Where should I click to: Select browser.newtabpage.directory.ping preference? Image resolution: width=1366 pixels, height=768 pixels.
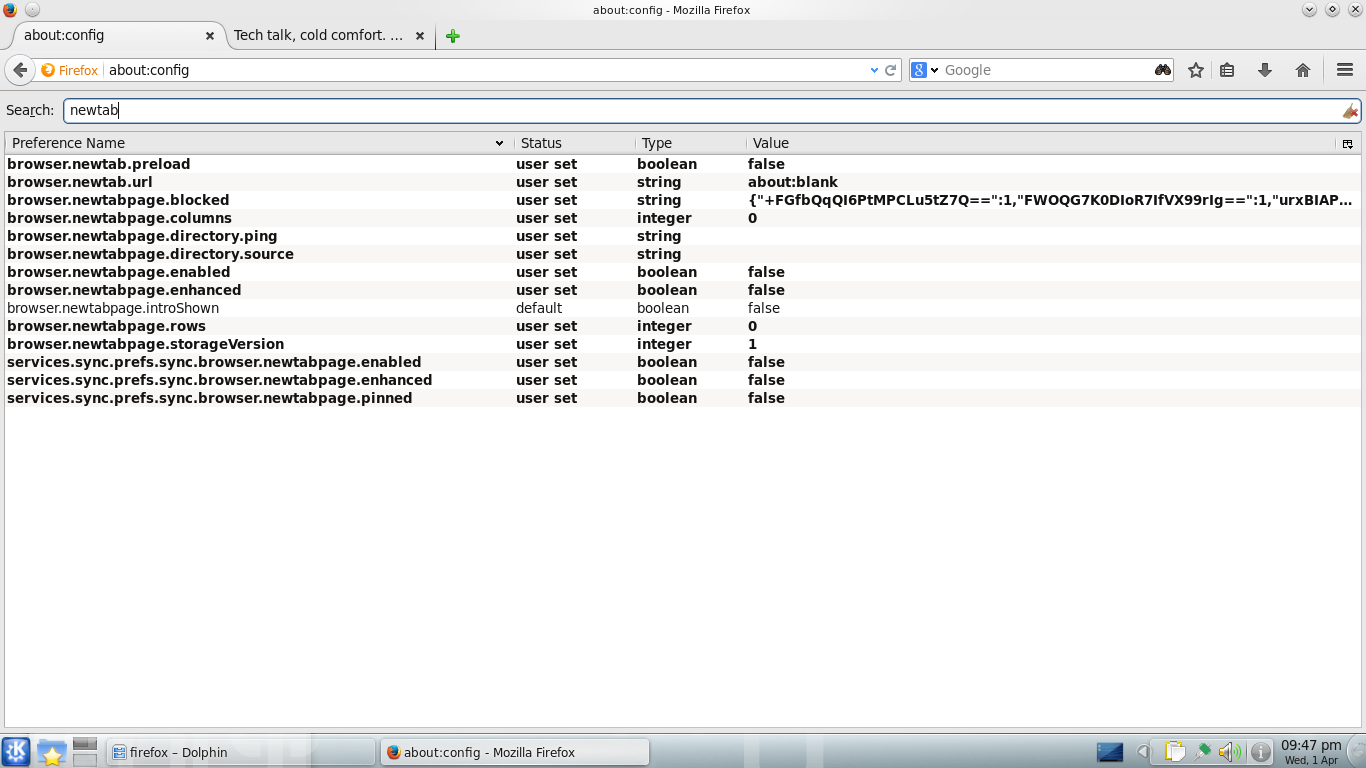click(x=682, y=236)
